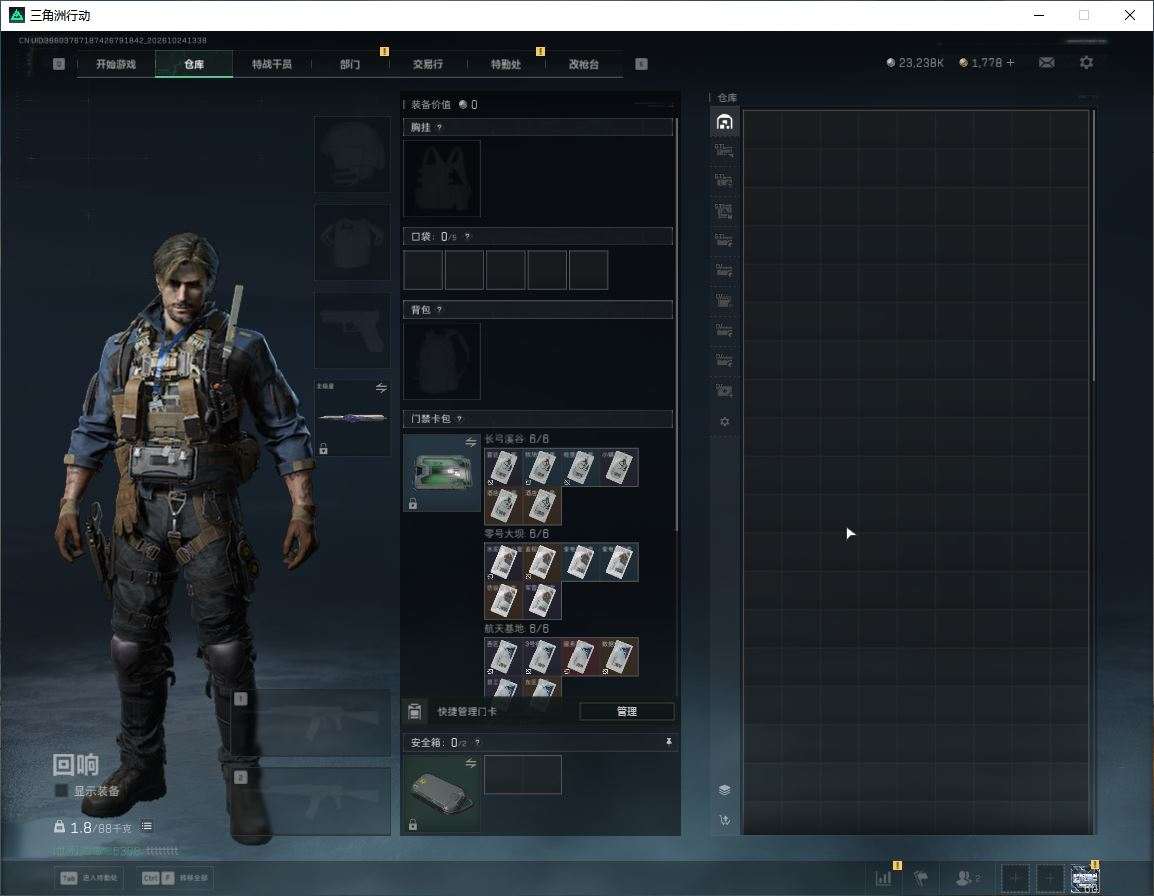Click the help icon next to 门禁卡包
Image resolution: width=1154 pixels, height=896 pixels.
[x=459, y=419]
